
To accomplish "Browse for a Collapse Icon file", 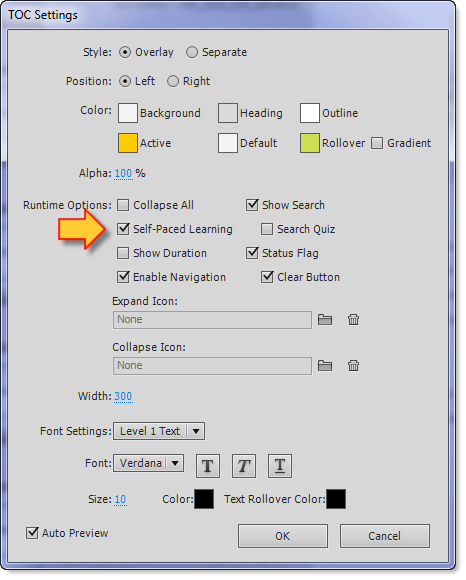I will 325,366.
